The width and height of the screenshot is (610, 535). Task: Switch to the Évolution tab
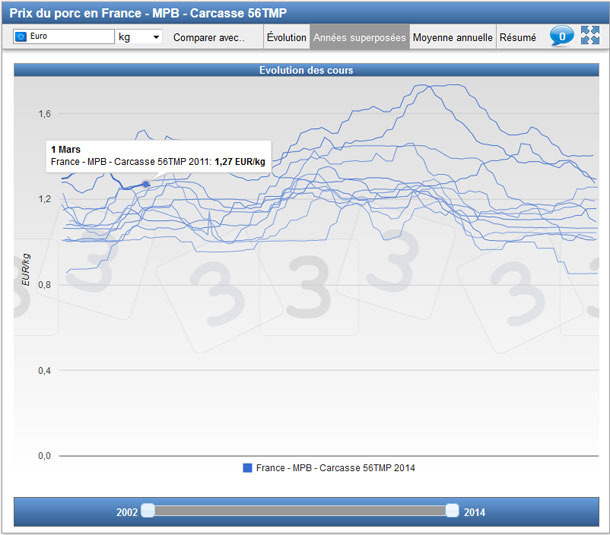tap(287, 37)
